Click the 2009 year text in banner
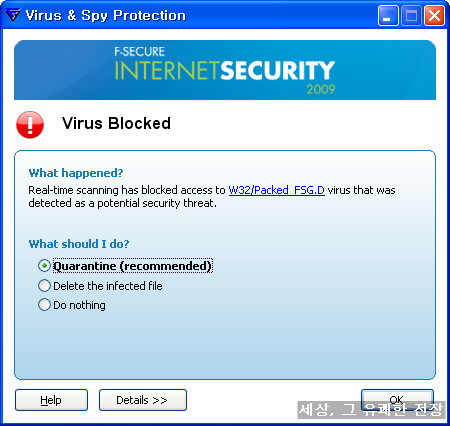This screenshot has width=450, height=426. click(321, 89)
